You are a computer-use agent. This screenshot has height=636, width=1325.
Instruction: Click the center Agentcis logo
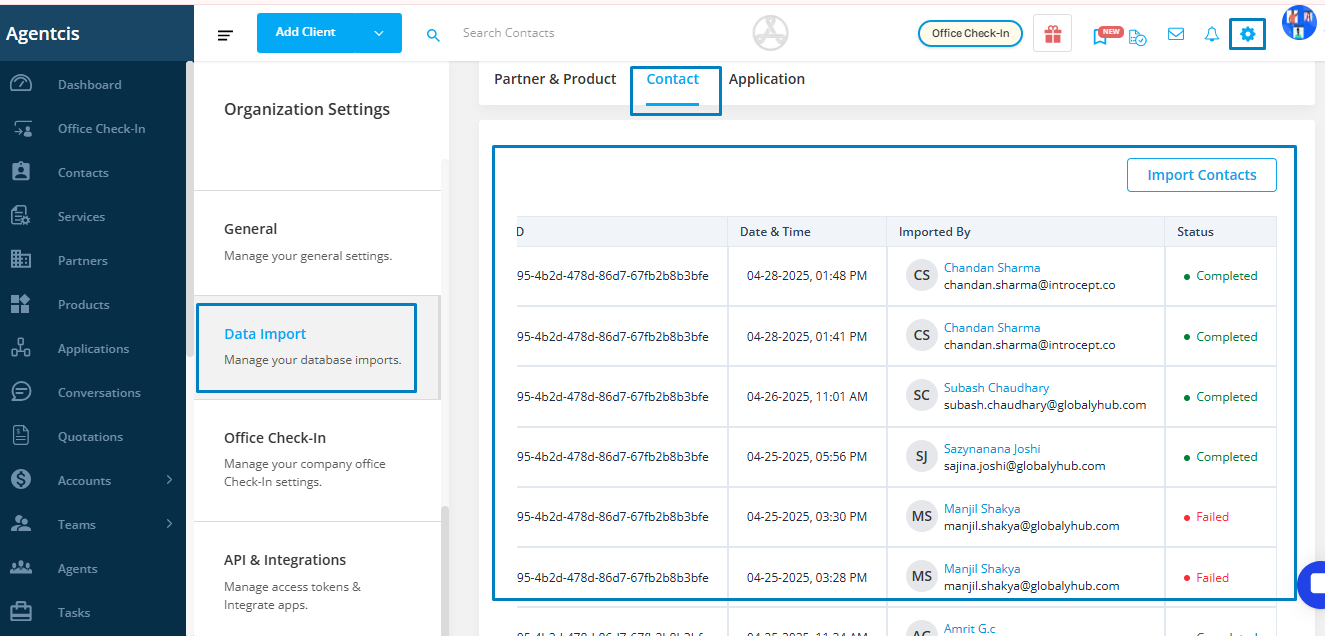click(x=770, y=33)
